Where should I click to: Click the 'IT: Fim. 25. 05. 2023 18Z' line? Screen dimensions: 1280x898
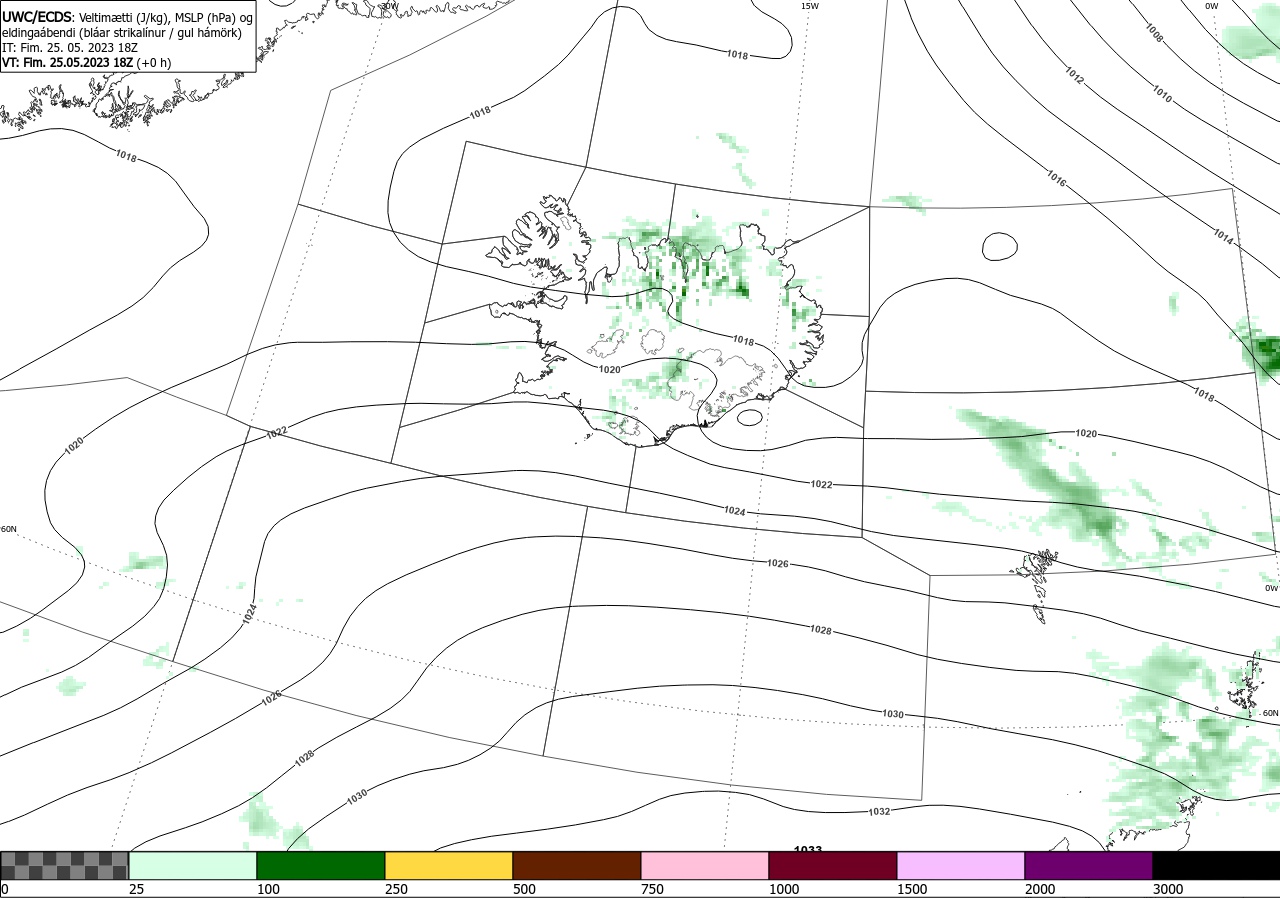pos(71,47)
